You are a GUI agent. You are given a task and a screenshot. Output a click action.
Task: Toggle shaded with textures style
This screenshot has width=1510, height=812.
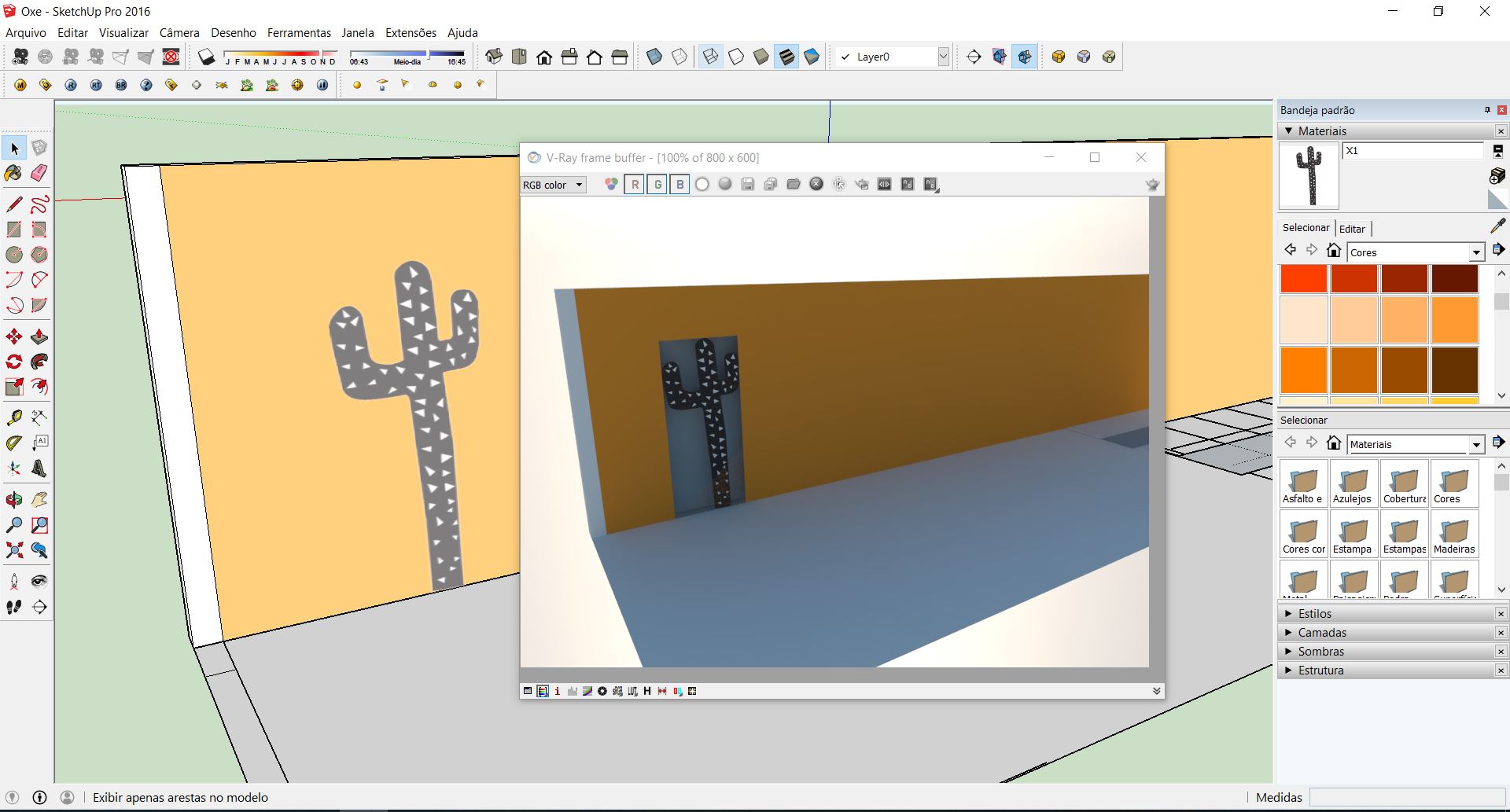click(786, 57)
